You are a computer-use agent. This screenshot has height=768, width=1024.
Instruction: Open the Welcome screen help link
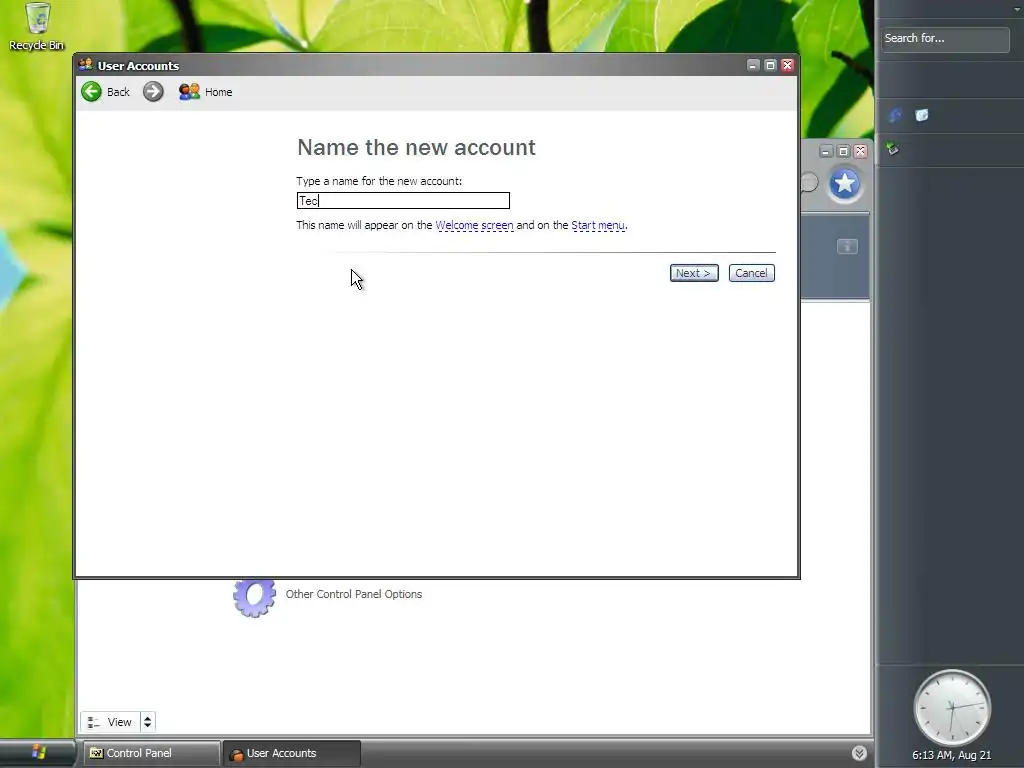(474, 225)
